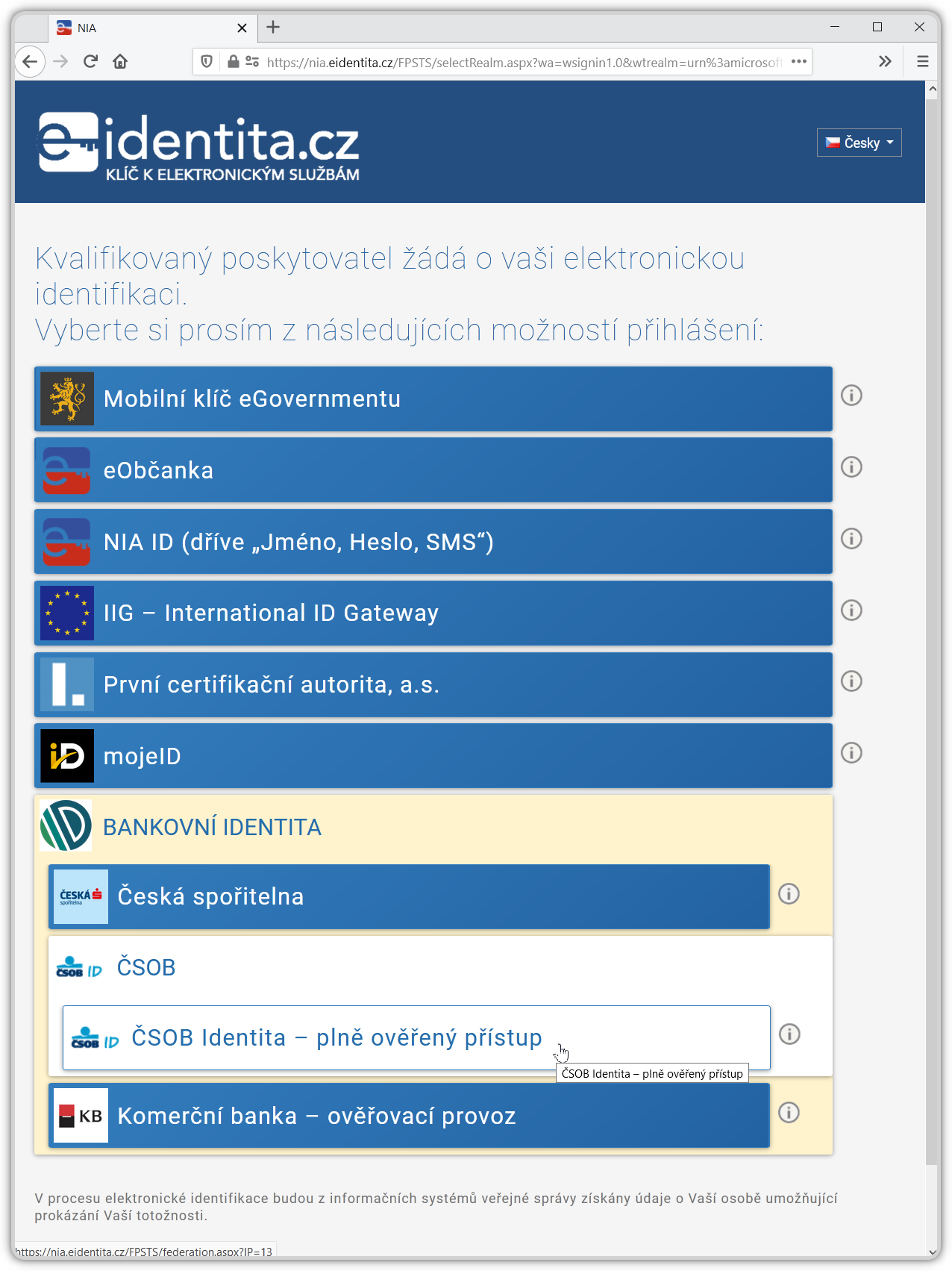Collapse the BANKOVNÍ IDENTITA section header
Image resolution: width=952 pixels, height=1271 pixels.
pos(433,826)
